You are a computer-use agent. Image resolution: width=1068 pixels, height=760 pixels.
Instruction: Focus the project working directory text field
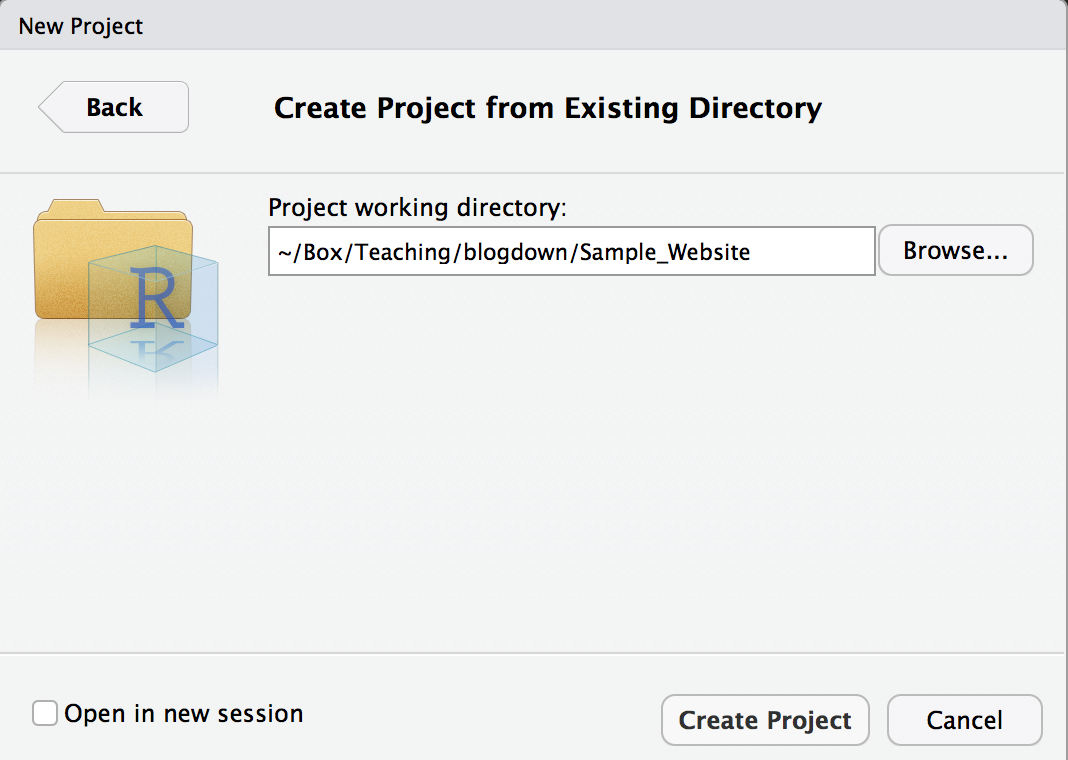pos(571,251)
